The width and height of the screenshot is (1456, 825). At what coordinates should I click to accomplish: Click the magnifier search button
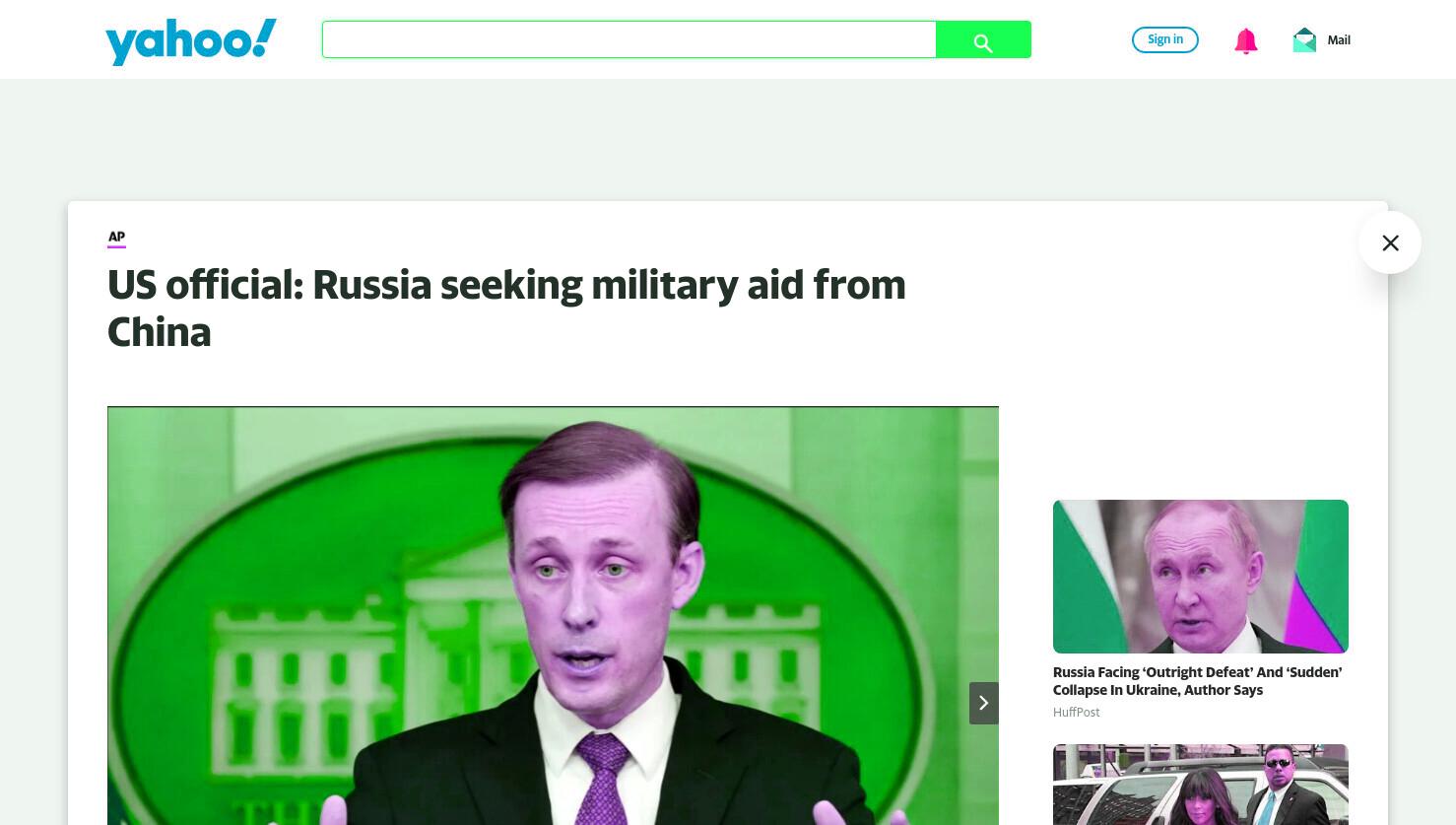click(983, 40)
